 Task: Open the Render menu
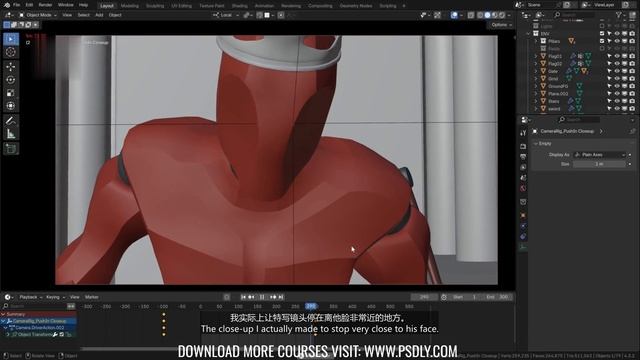(x=45, y=5)
